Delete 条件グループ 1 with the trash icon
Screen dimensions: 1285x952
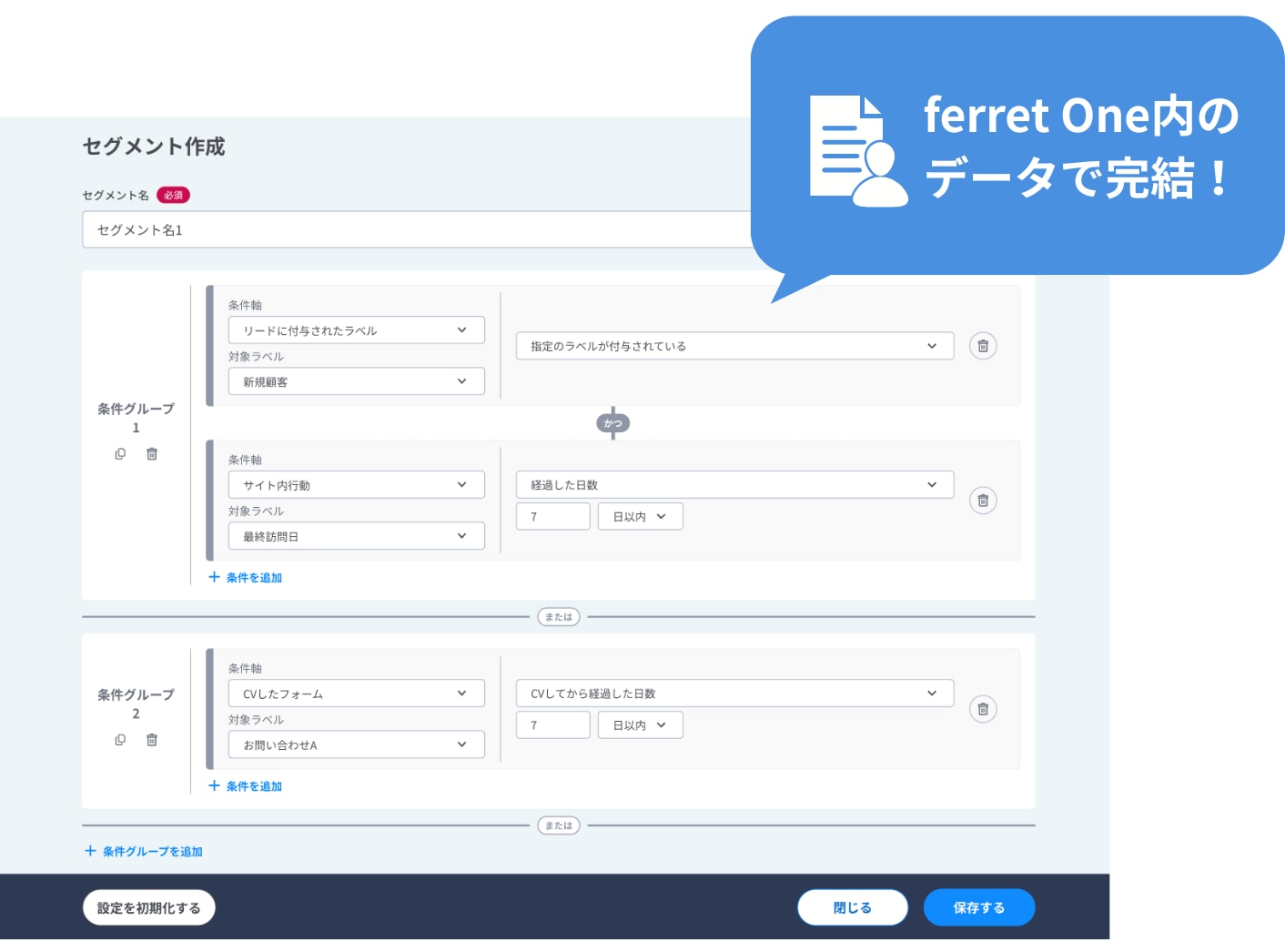[x=152, y=454]
